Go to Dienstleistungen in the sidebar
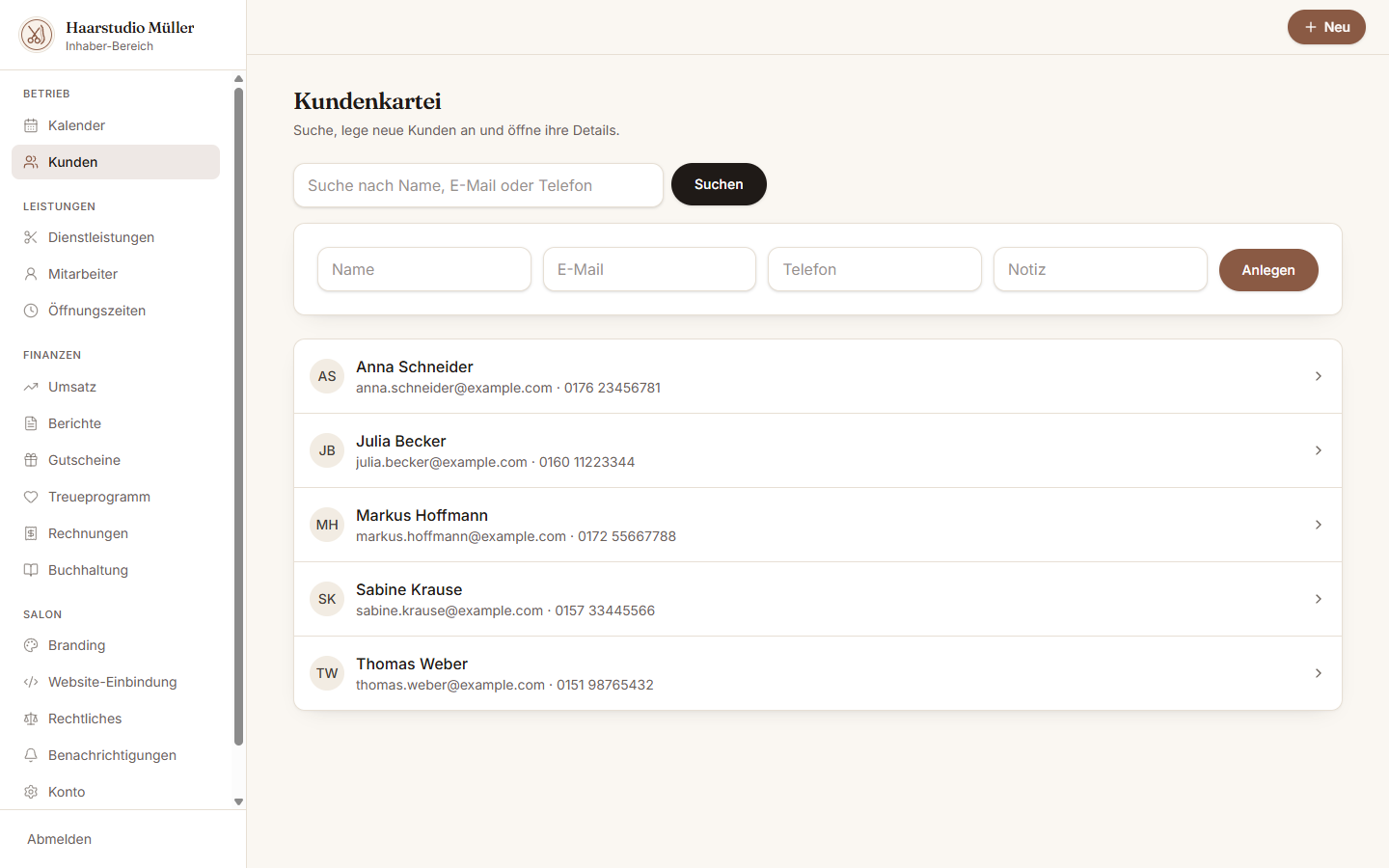Viewport: 1389px width, 868px height. [x=116, y=237]
